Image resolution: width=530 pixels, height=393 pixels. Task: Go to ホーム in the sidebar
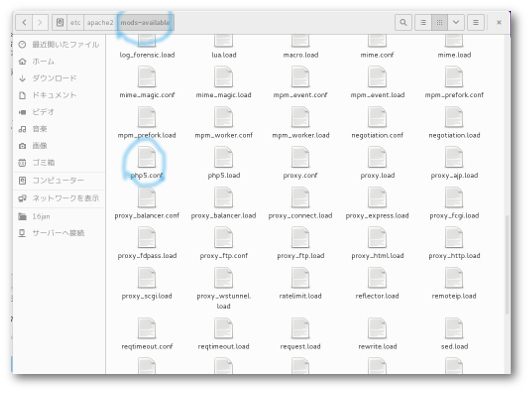tap(59, 62)
